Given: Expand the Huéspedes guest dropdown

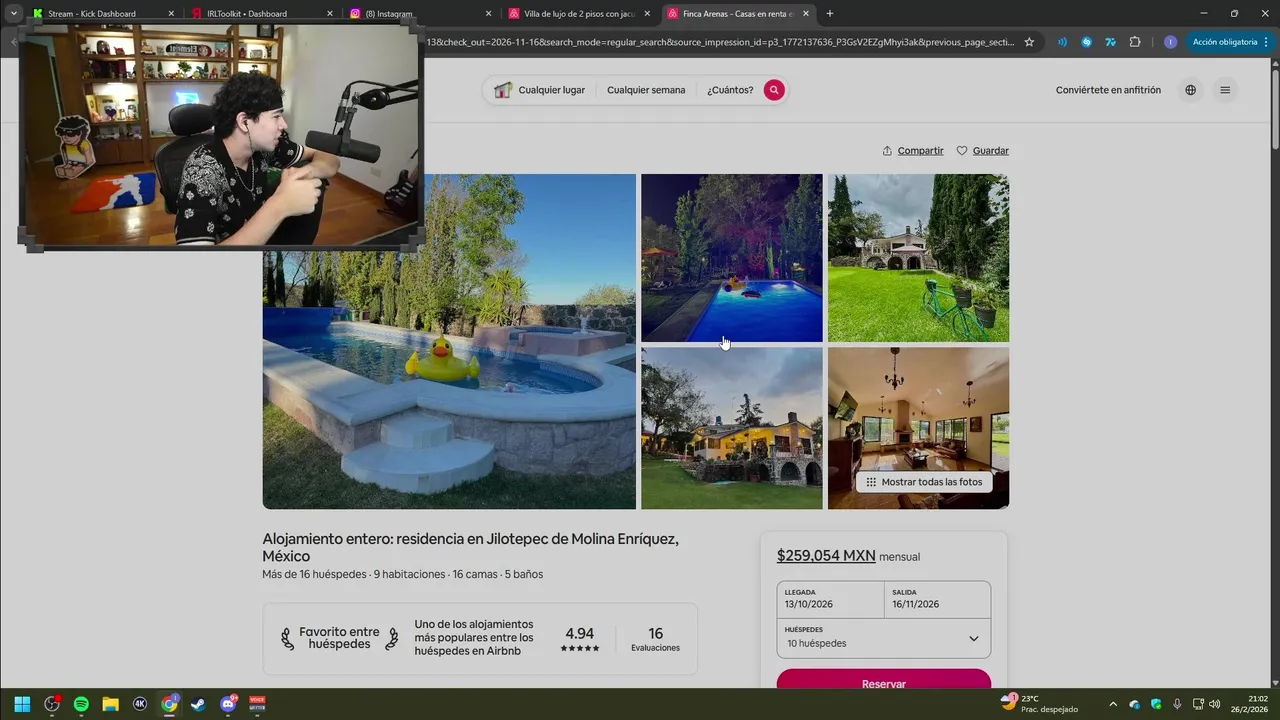Looking at the screenshot, I should pos(884,638).
